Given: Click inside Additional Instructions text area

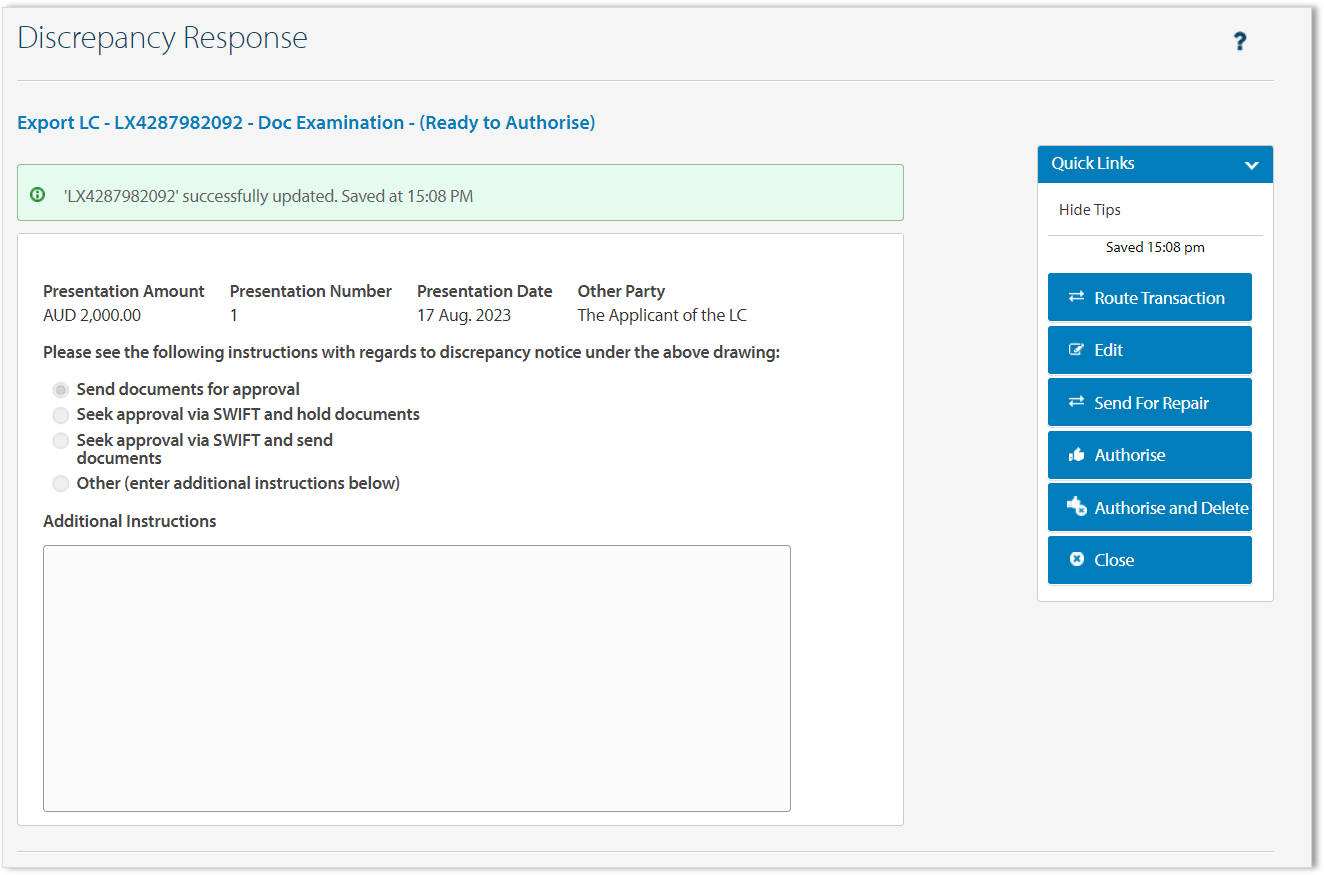Looking at the screenshot, I should [x=416, y=678].
